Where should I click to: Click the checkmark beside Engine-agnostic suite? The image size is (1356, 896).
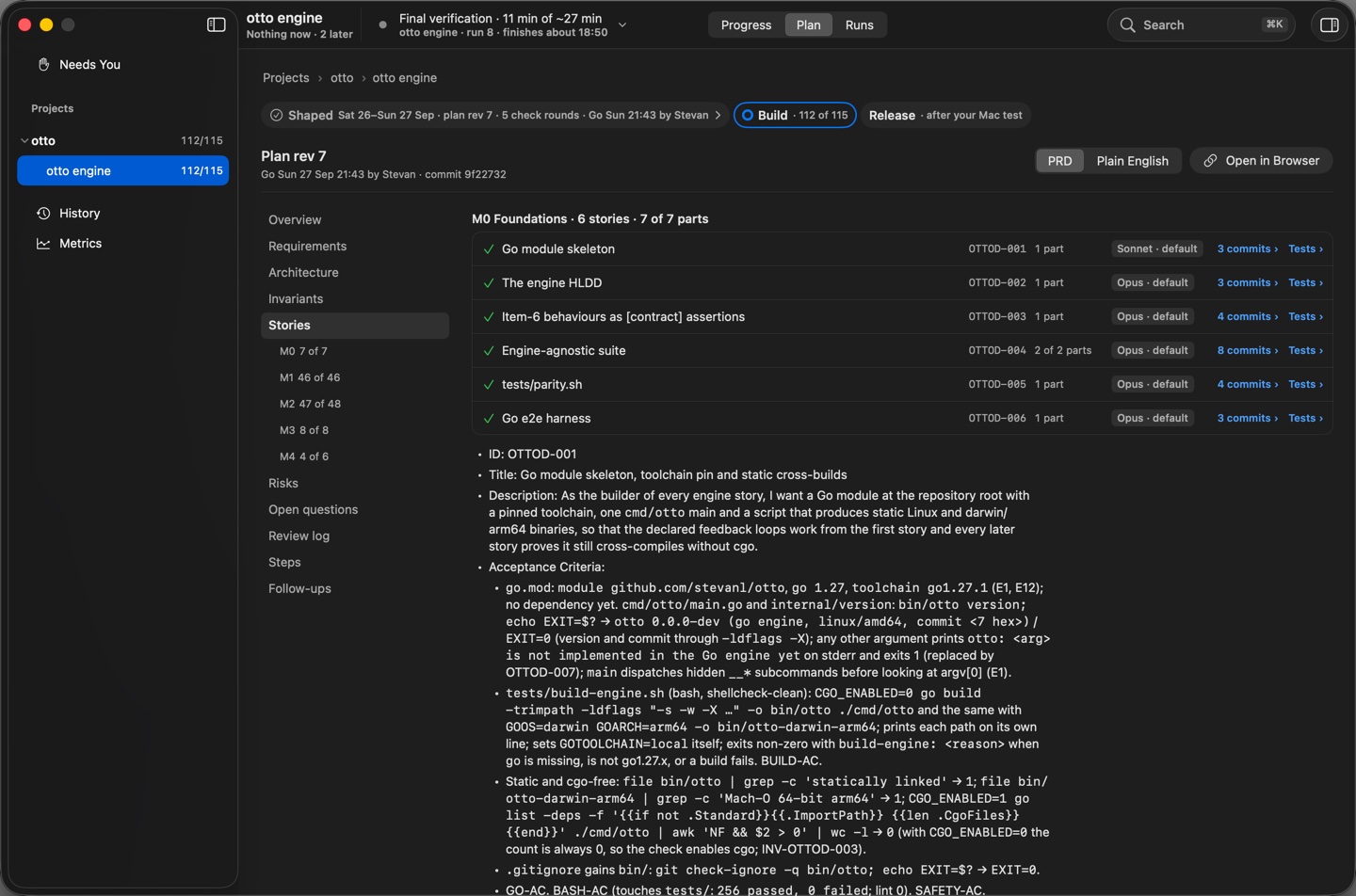click(489, 350)
